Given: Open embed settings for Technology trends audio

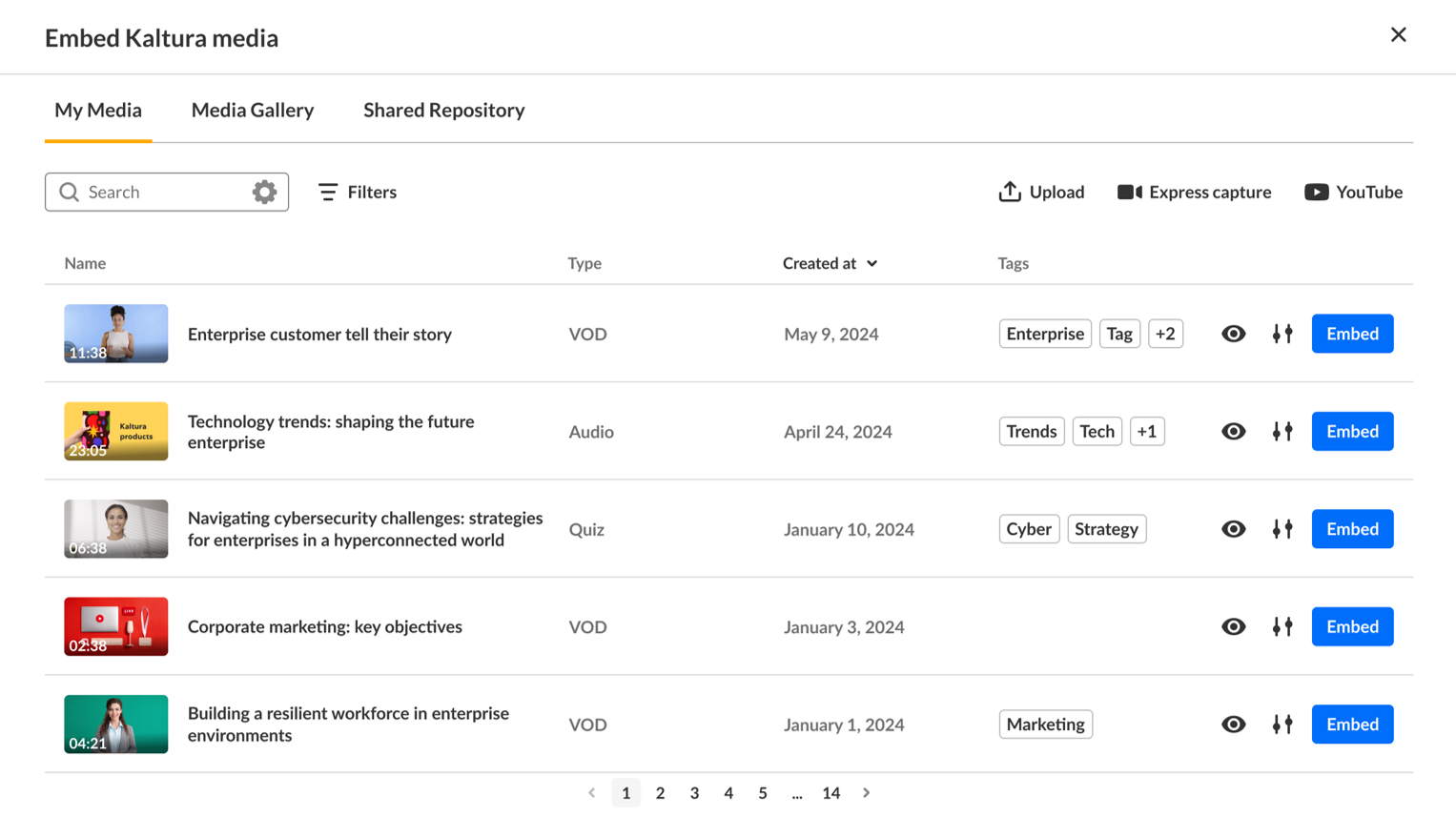Looking at the screenshot, I should coord(1282,432).
